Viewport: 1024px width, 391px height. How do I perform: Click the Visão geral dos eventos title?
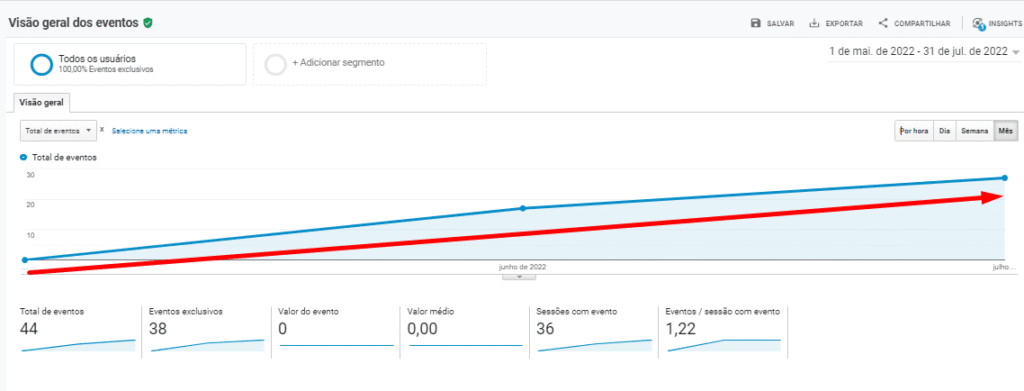coord(73,23)
